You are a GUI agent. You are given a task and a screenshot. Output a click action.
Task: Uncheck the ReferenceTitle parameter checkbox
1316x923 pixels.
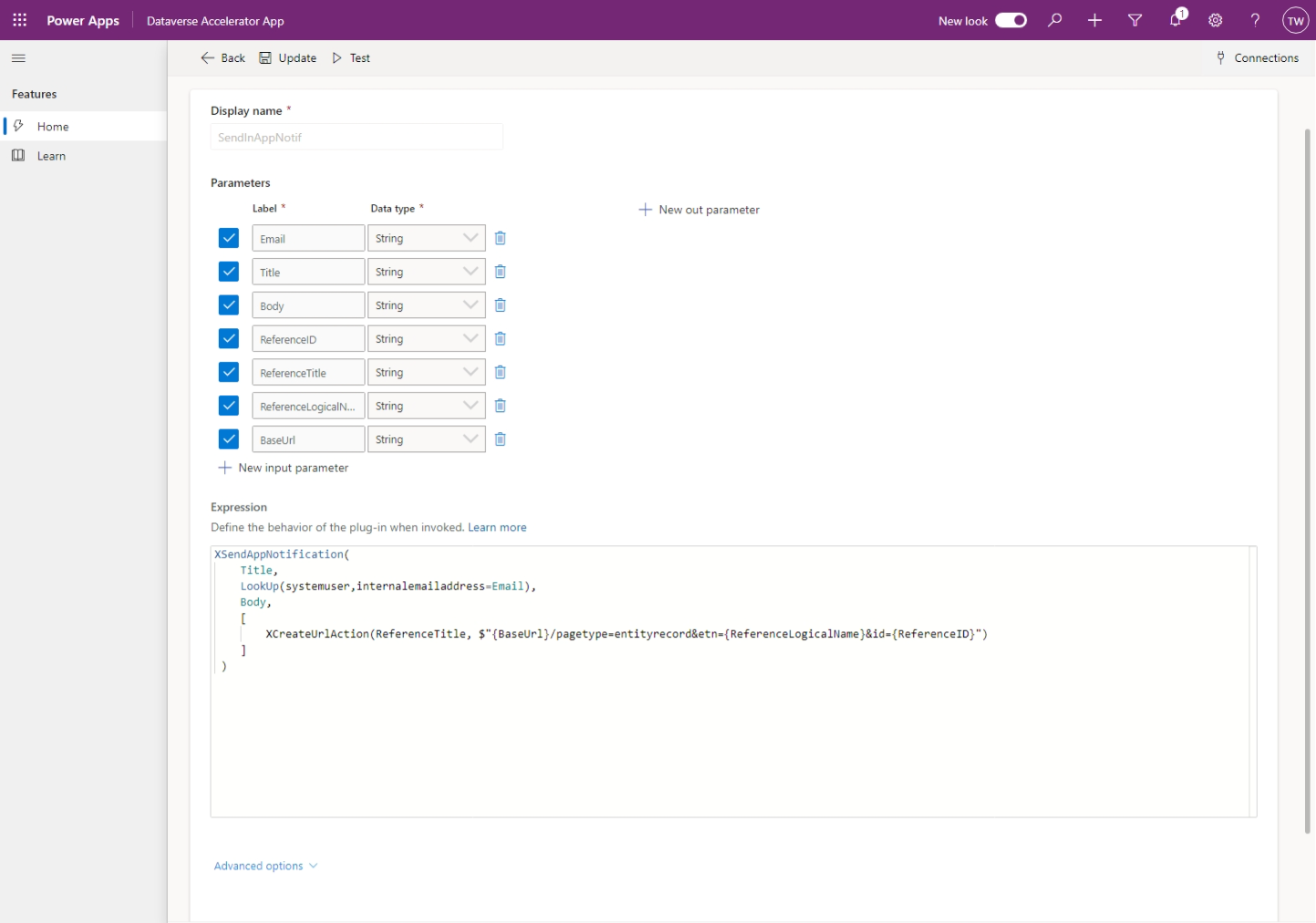point(229,372)
